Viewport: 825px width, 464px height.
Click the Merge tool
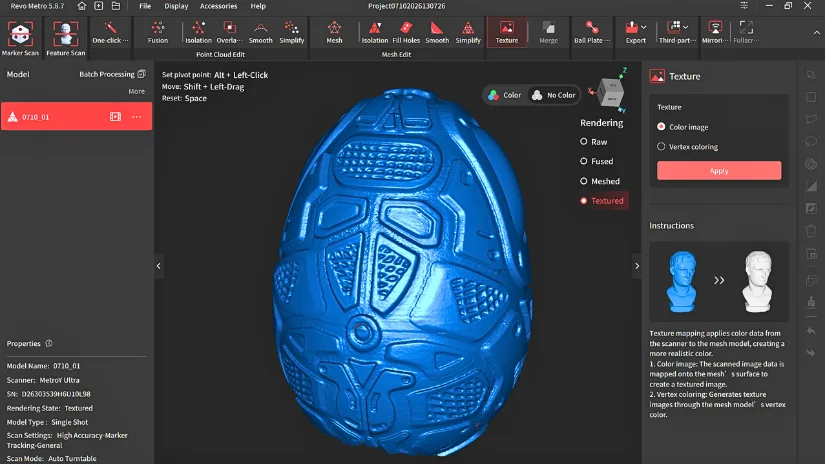(x=548, y=33)
